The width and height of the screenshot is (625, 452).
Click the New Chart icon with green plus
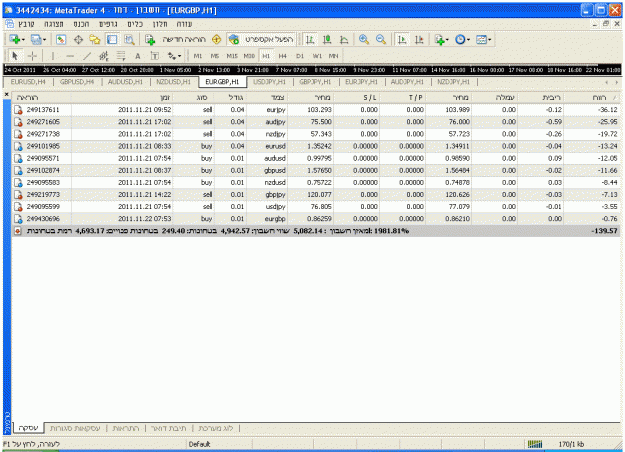[15, 39]
